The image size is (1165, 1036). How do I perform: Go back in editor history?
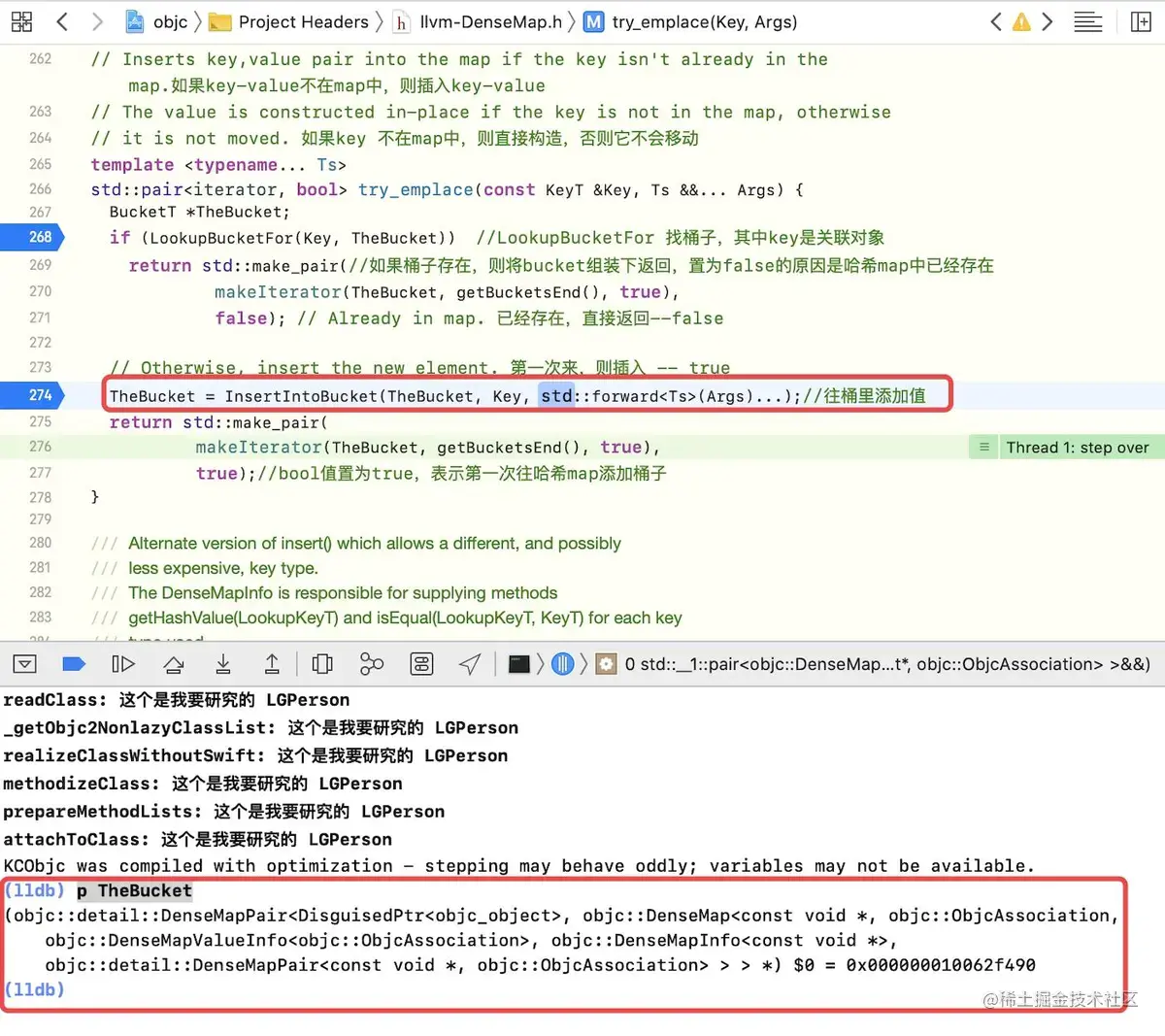click(62, 21)
